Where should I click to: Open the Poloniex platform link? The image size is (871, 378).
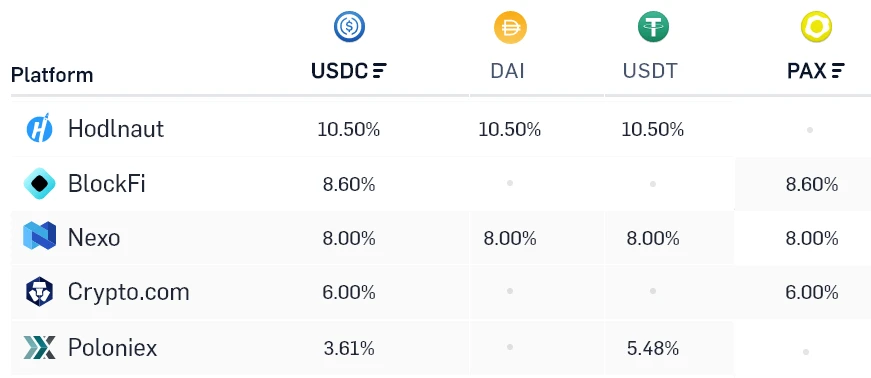pyautogui.click(x=112, y=348)
